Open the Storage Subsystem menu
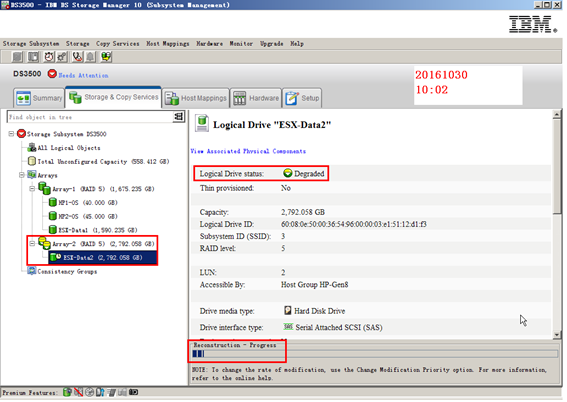The image size is (567, 402). pyautogui.click(x=31, y=44)
